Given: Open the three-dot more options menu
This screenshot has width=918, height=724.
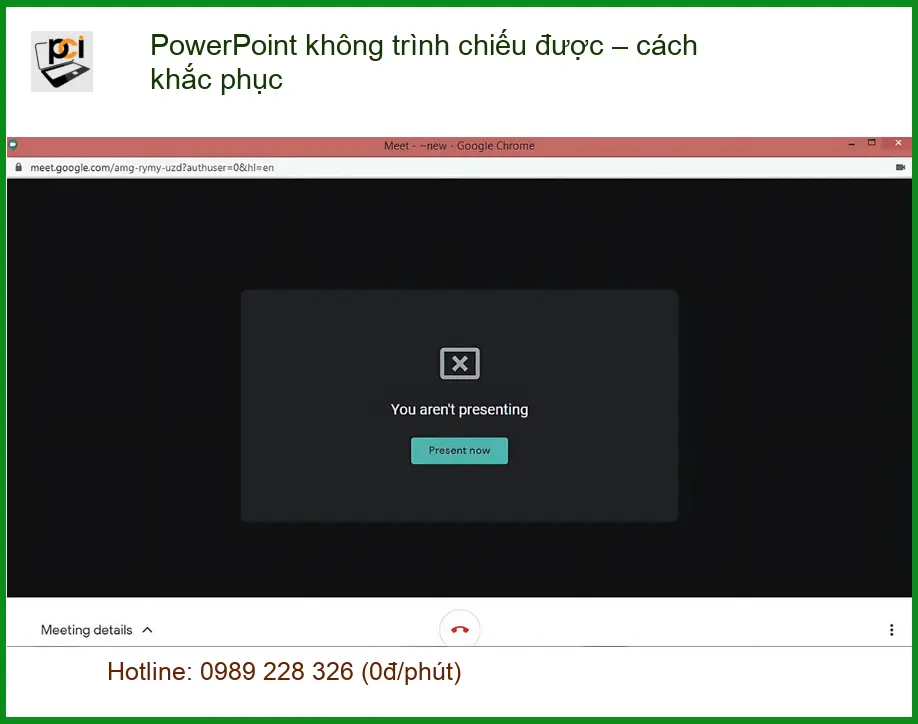Looking at the screenshot, I should click(891, 630).
